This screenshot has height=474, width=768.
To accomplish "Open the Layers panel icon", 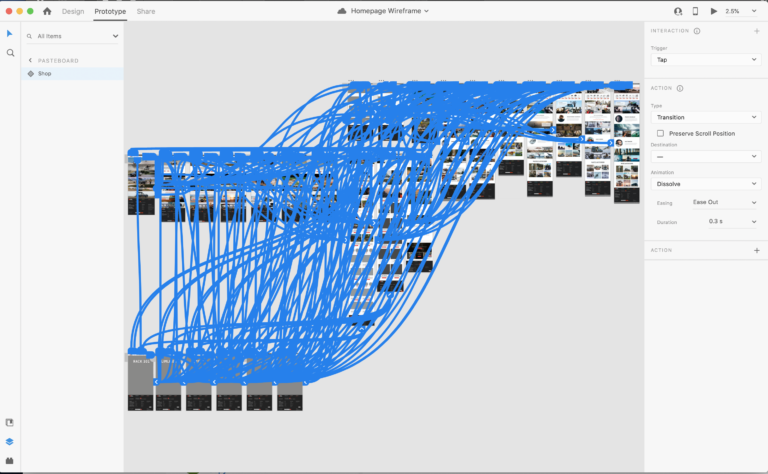I will point(9,442).
